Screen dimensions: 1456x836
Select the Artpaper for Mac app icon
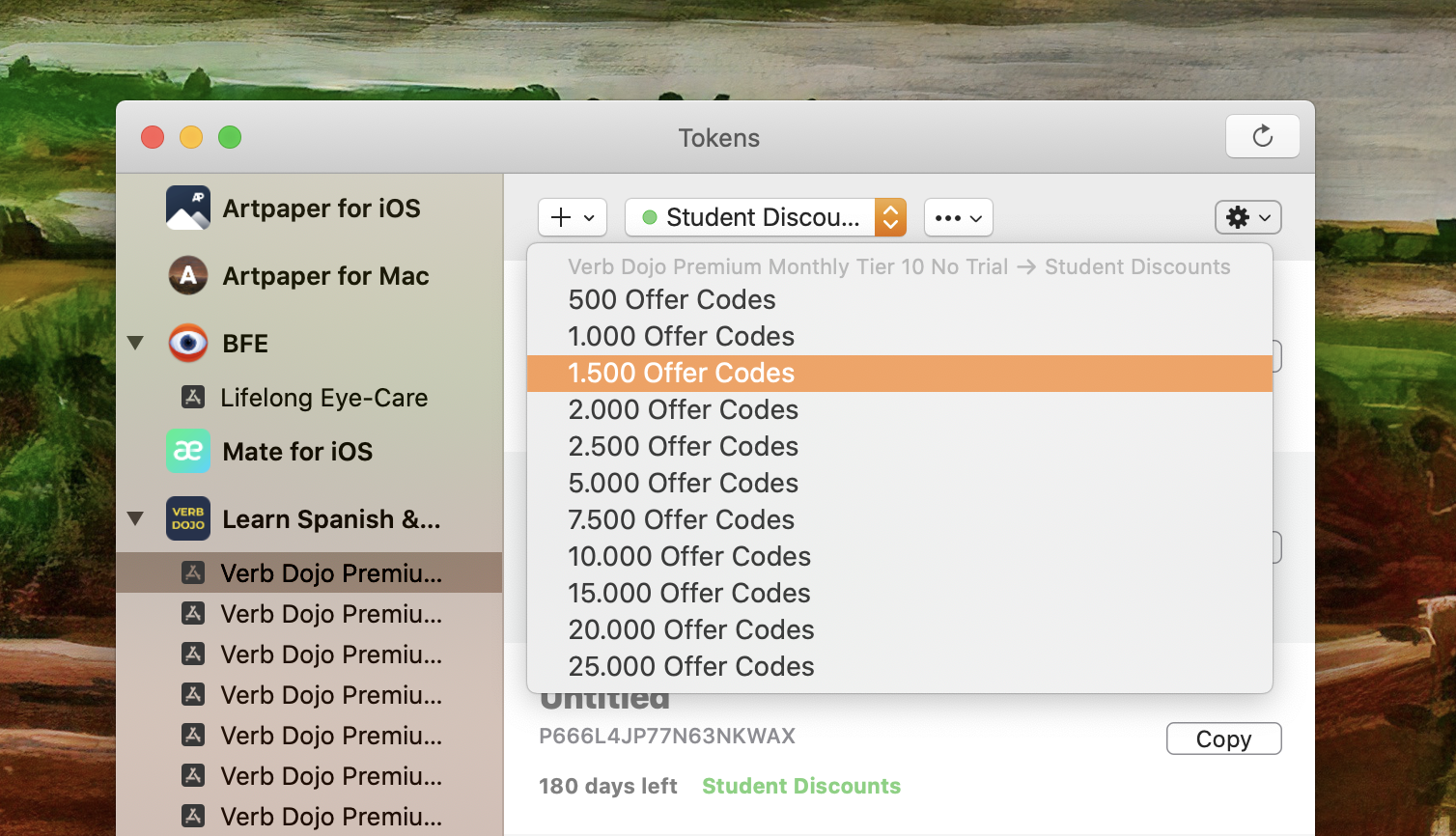[x=188, y=276]
